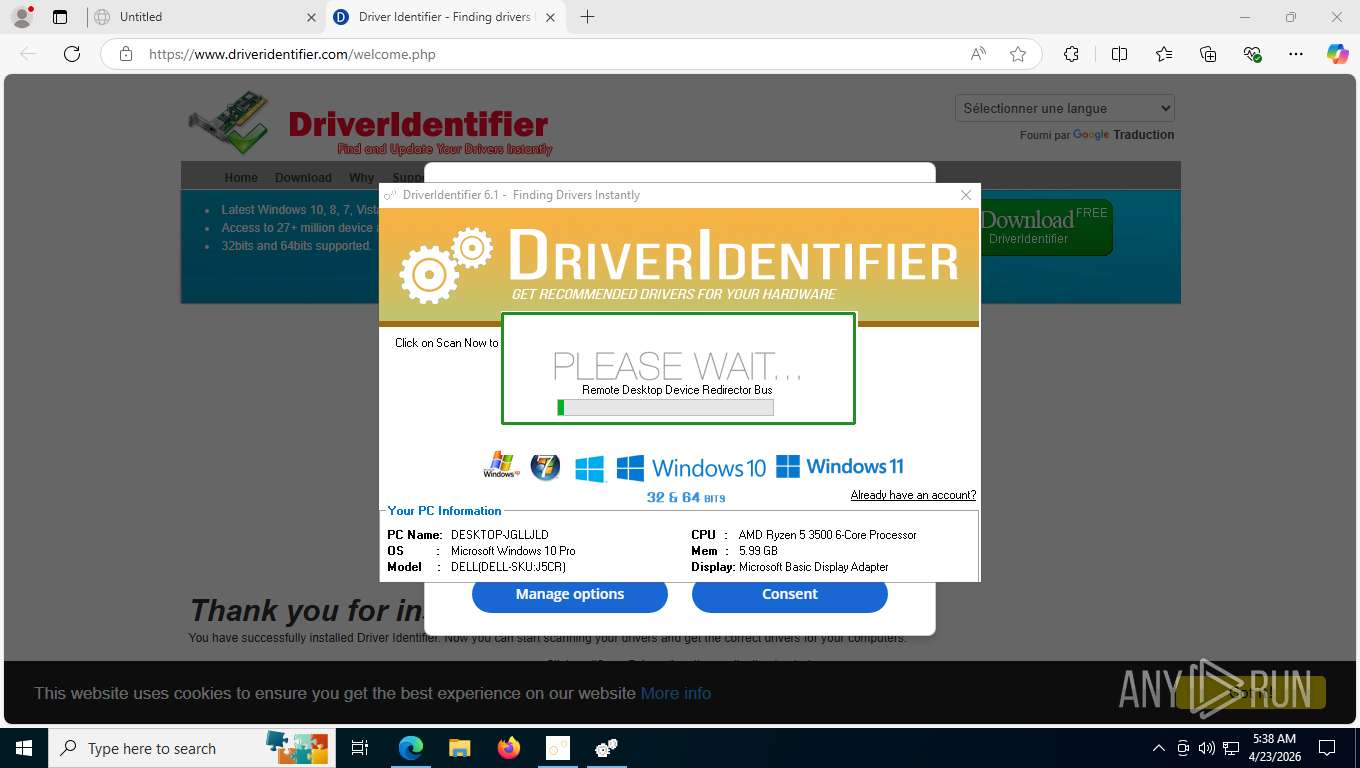Launch Microsoft Edge from taskbar

tap(411, 748)
